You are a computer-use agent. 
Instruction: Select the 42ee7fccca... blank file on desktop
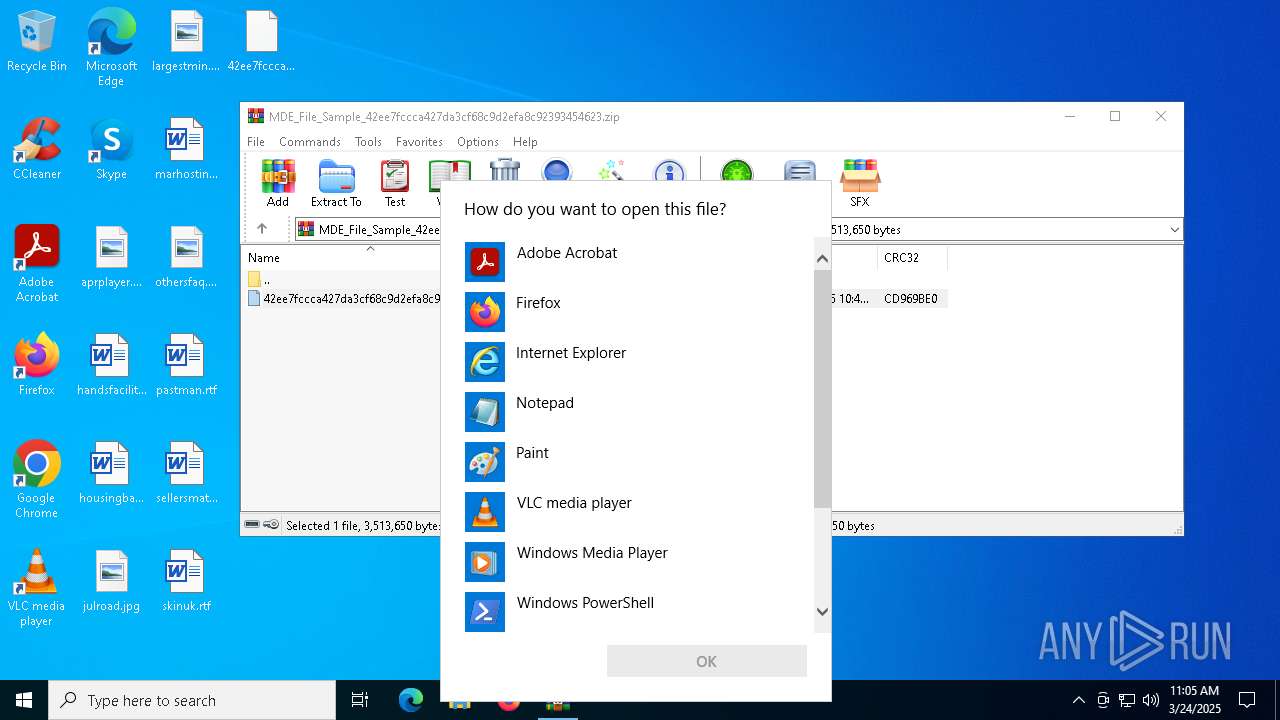pos(261,42)
